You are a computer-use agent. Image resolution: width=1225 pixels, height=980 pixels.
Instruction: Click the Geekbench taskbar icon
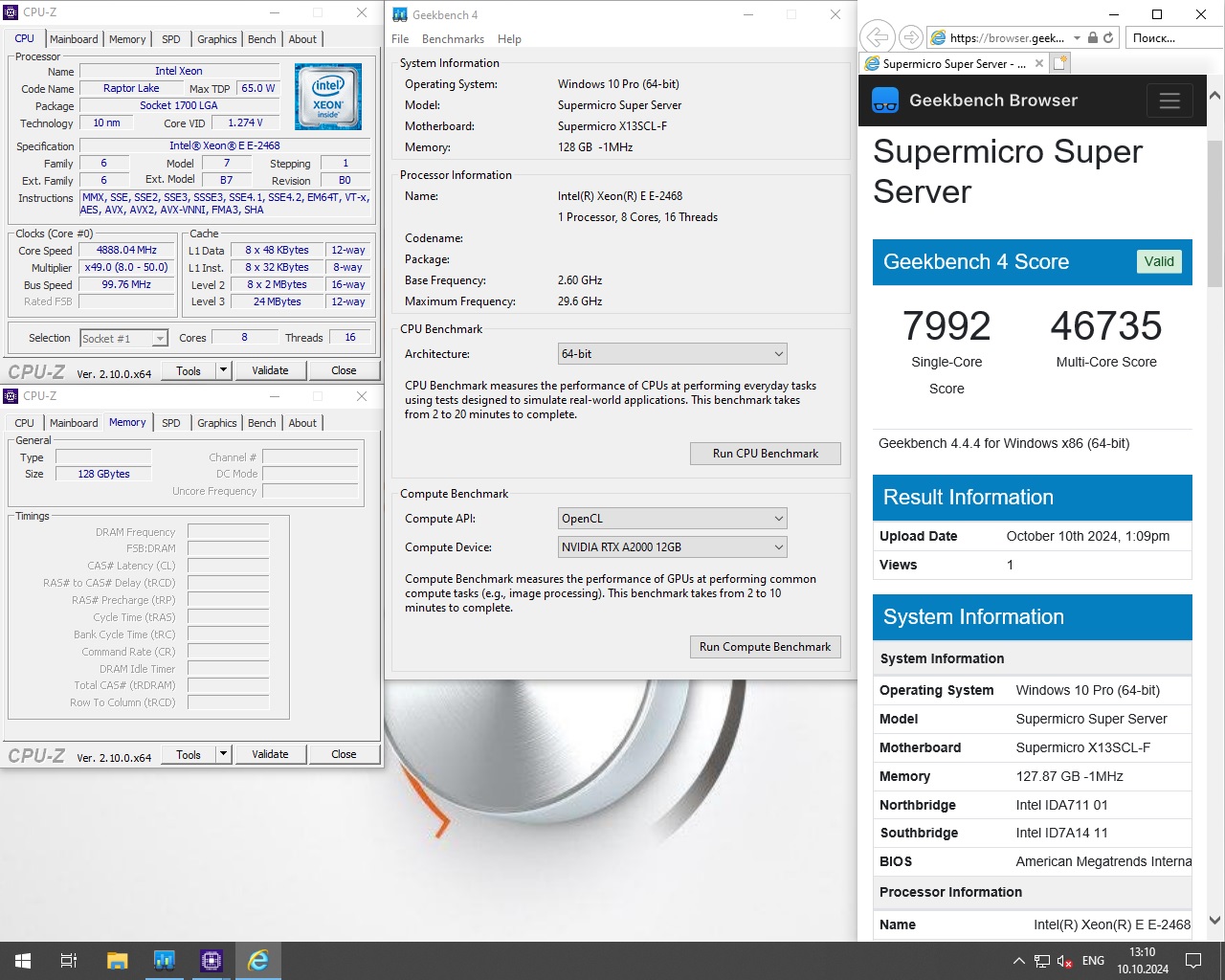(164, 961)
